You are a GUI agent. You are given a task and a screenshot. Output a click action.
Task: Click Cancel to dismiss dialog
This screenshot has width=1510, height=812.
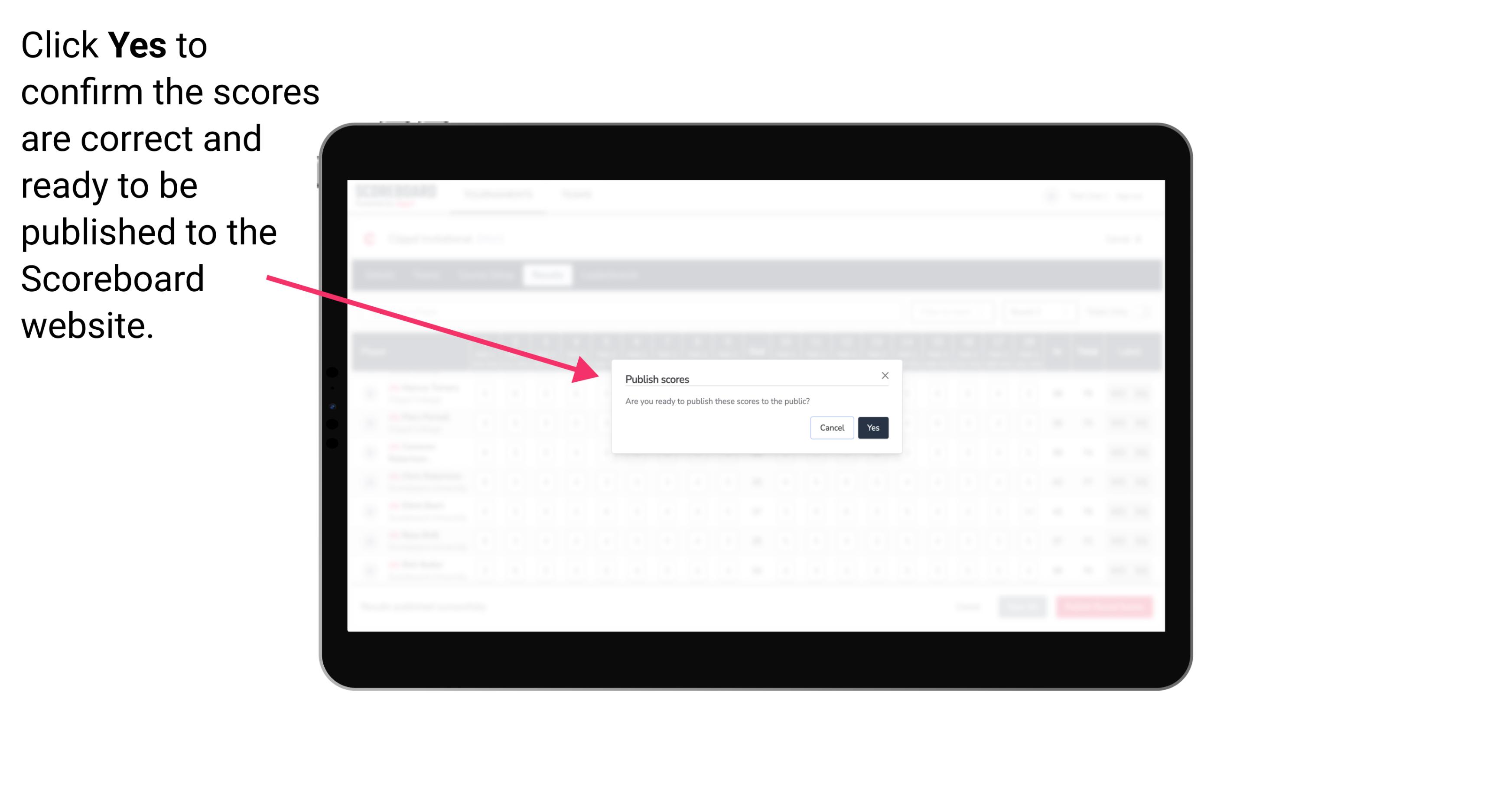832,427
